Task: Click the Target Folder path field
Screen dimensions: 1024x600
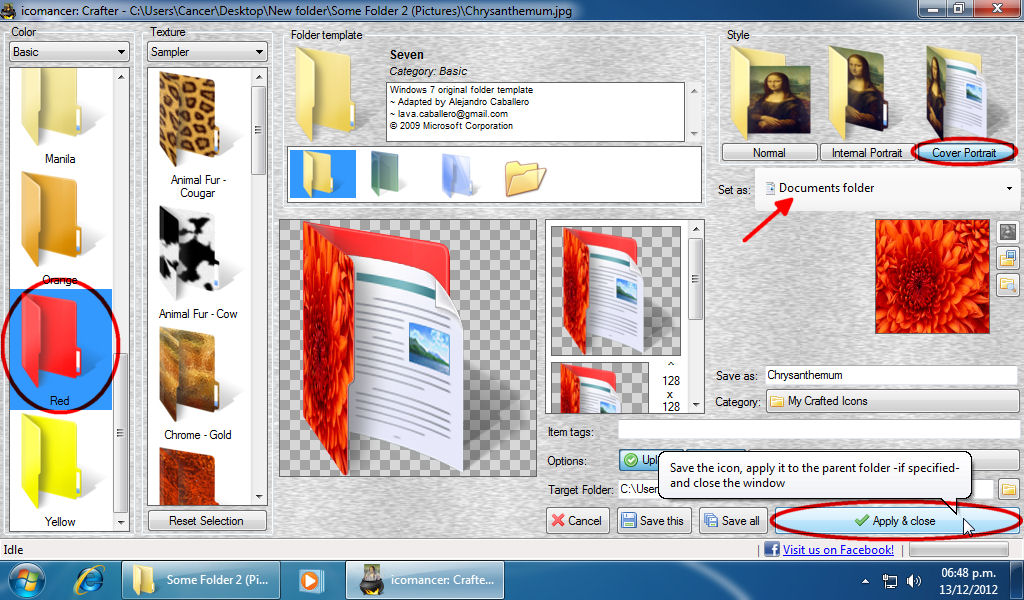Action: pyautogui.click(x=805, y=489)
